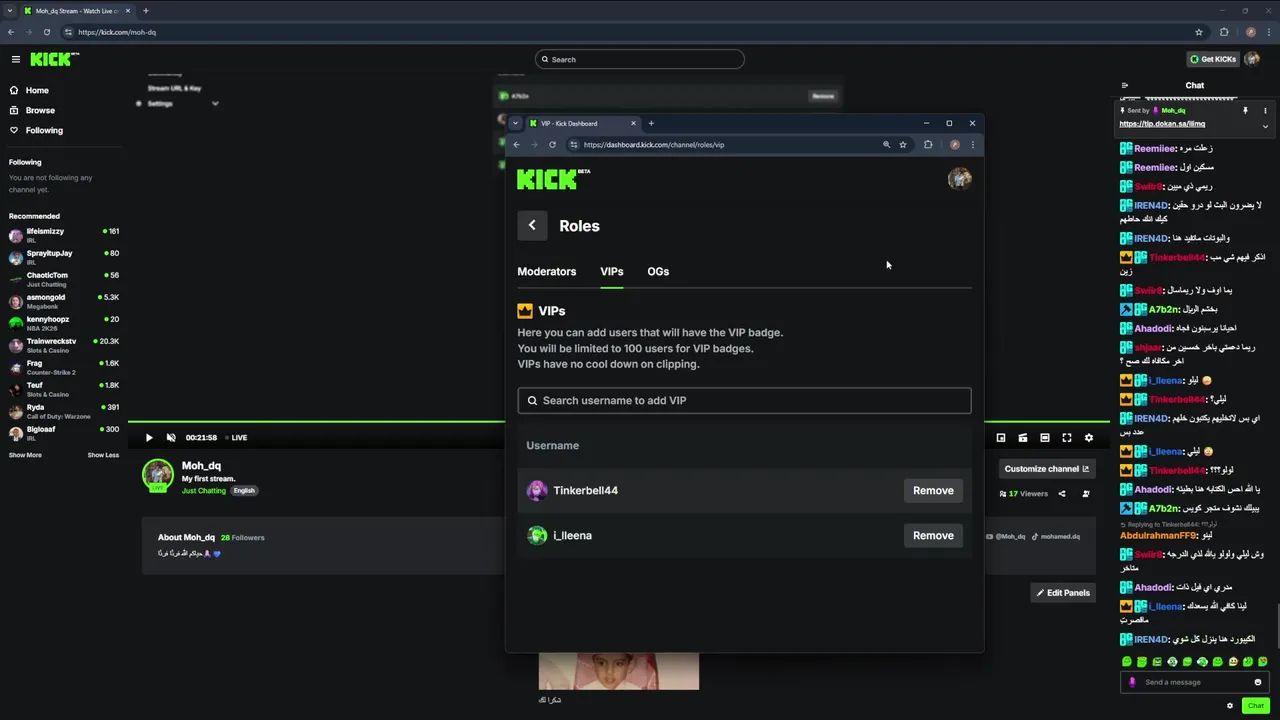Click Show Less under Recommended
Viewport: 1280px width, 720px height.
(103, 455)
